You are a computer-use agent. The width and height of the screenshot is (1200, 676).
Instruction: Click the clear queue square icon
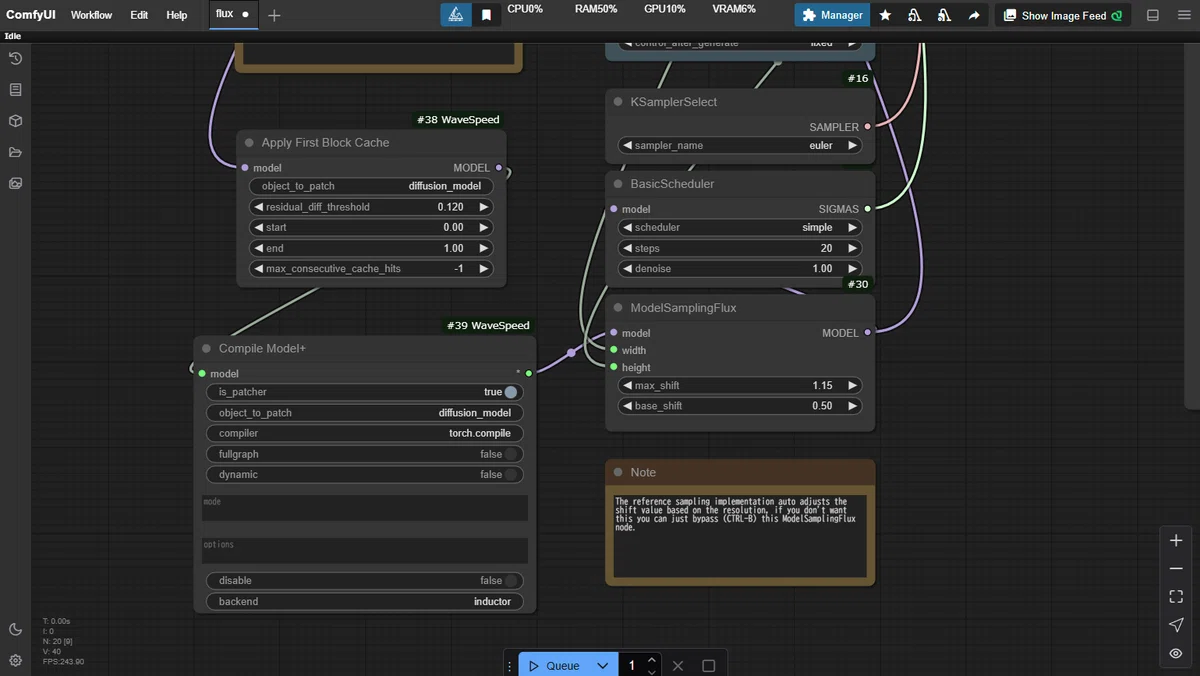pyautogui.click(x=708, y=665)
